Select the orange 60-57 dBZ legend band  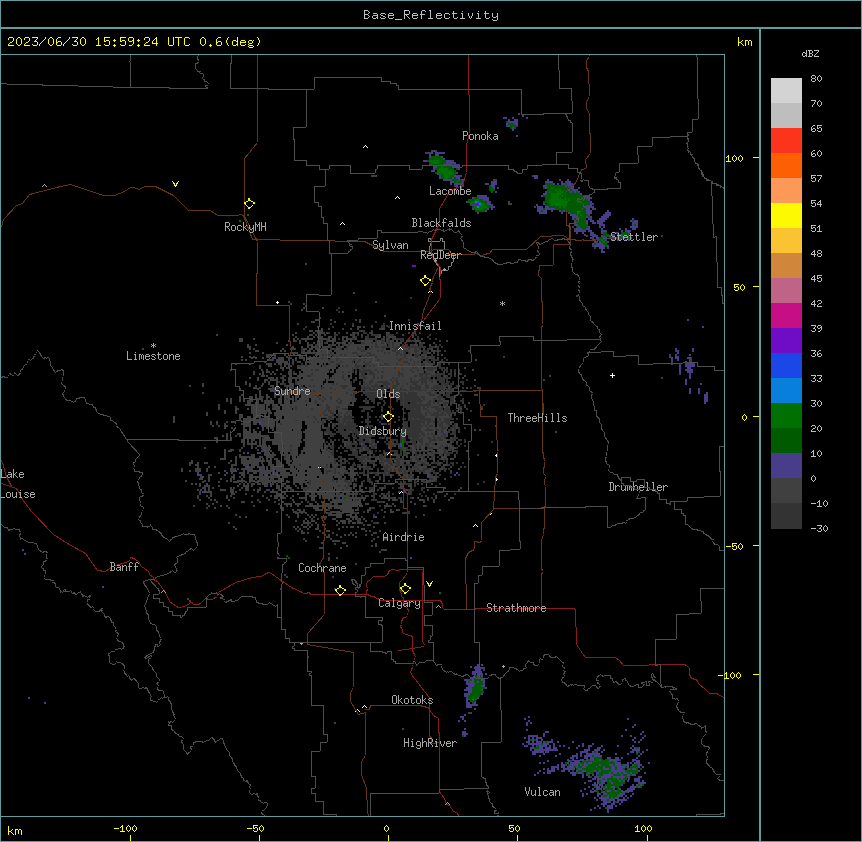tap(786, 165)
